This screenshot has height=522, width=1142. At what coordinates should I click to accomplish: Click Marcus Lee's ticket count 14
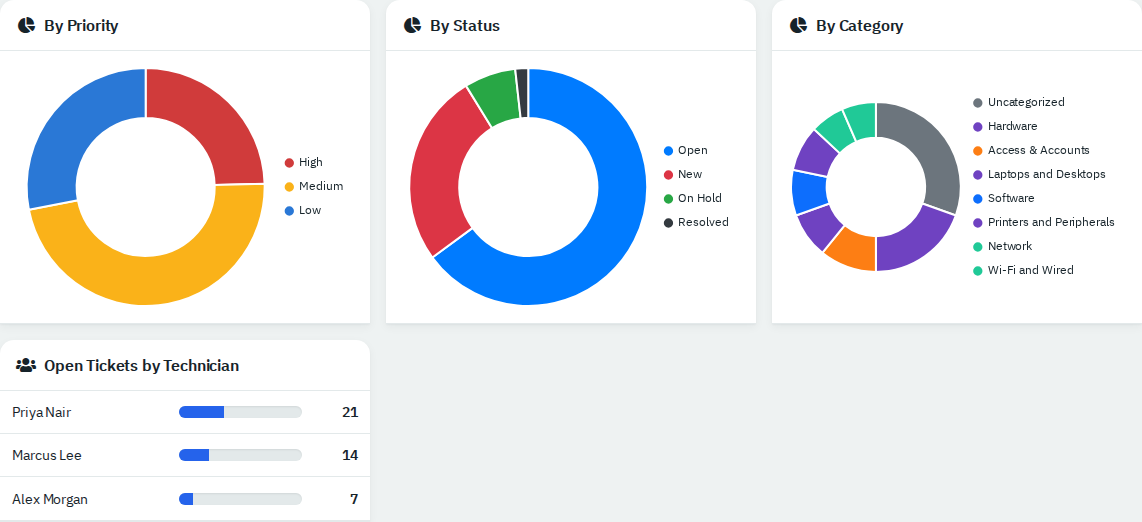[x=350, y=455]
